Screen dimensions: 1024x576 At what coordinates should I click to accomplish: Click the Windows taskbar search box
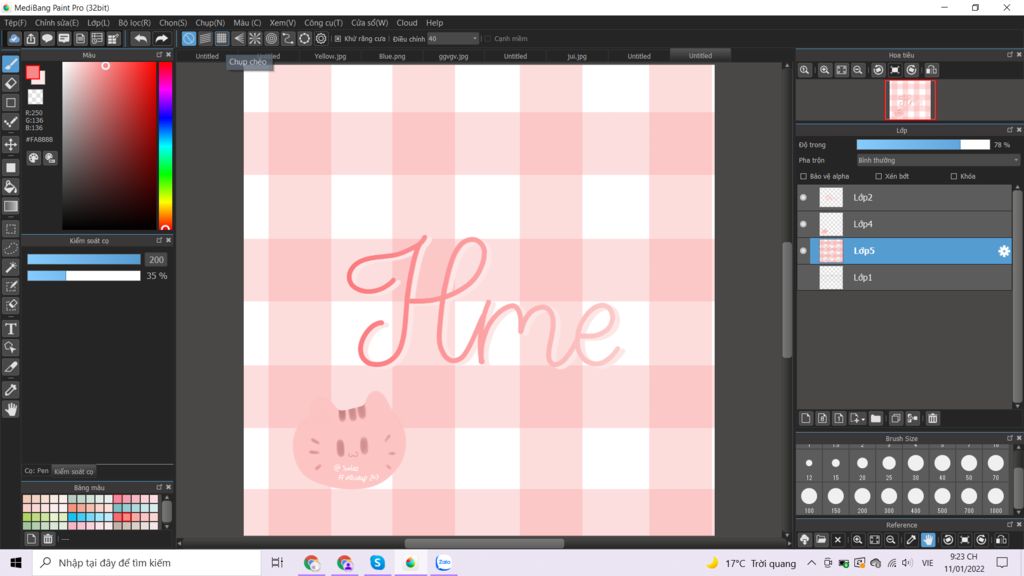pyautogui.click(x=146, y=563)
